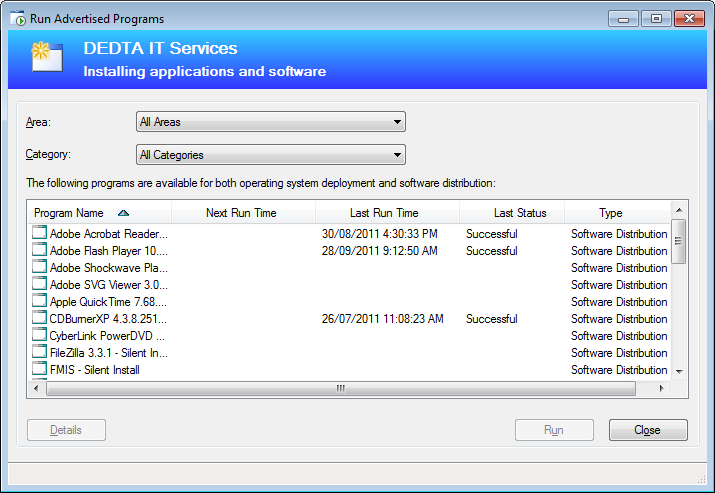Screen dimensions: 715x493
Task: Click Software Distribution type in FMIS row
Action: click(619, 370)
